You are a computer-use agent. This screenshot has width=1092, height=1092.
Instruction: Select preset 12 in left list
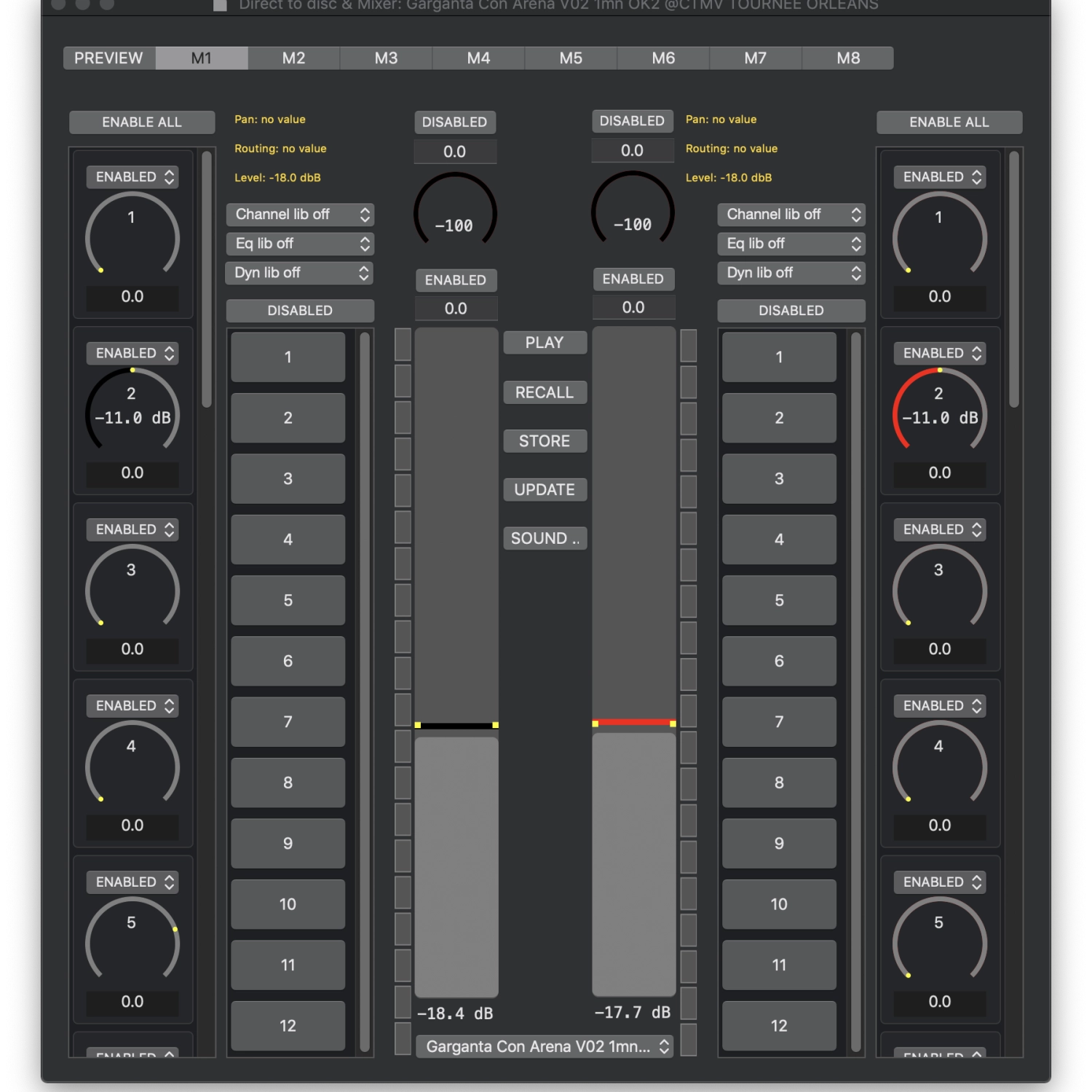point(288,1026)
